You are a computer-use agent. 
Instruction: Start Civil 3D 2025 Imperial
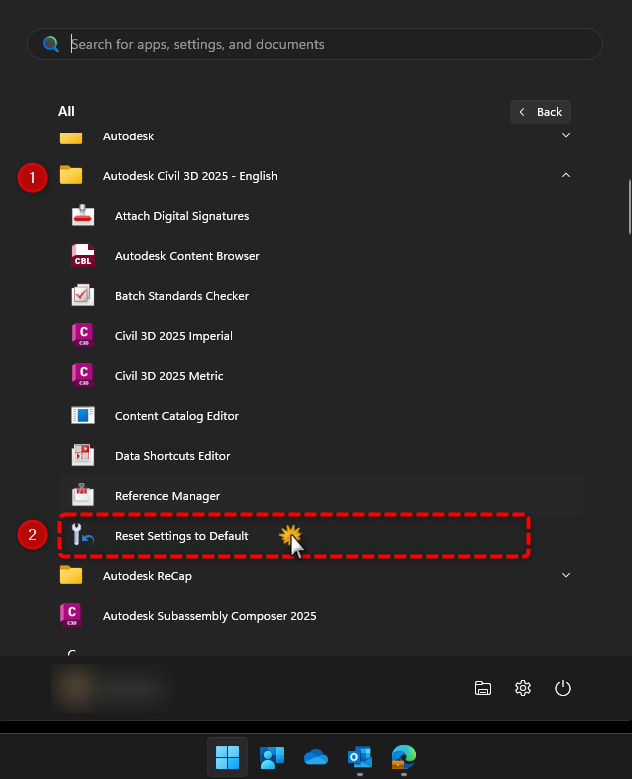pyautogui.click(x=320, y=335)
